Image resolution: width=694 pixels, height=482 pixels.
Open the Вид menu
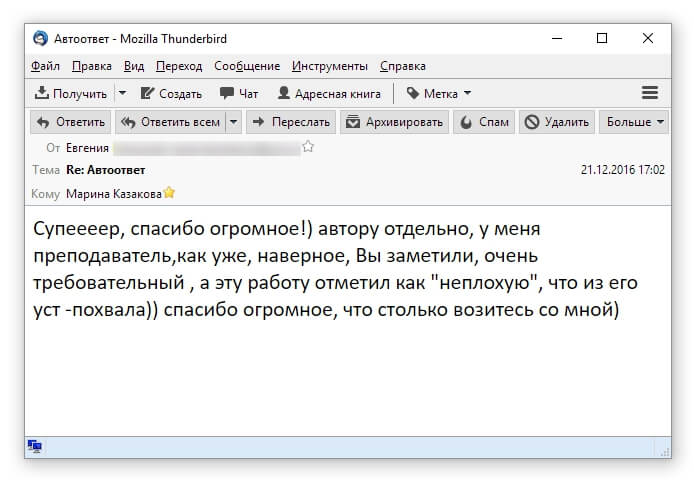[134, 66]
